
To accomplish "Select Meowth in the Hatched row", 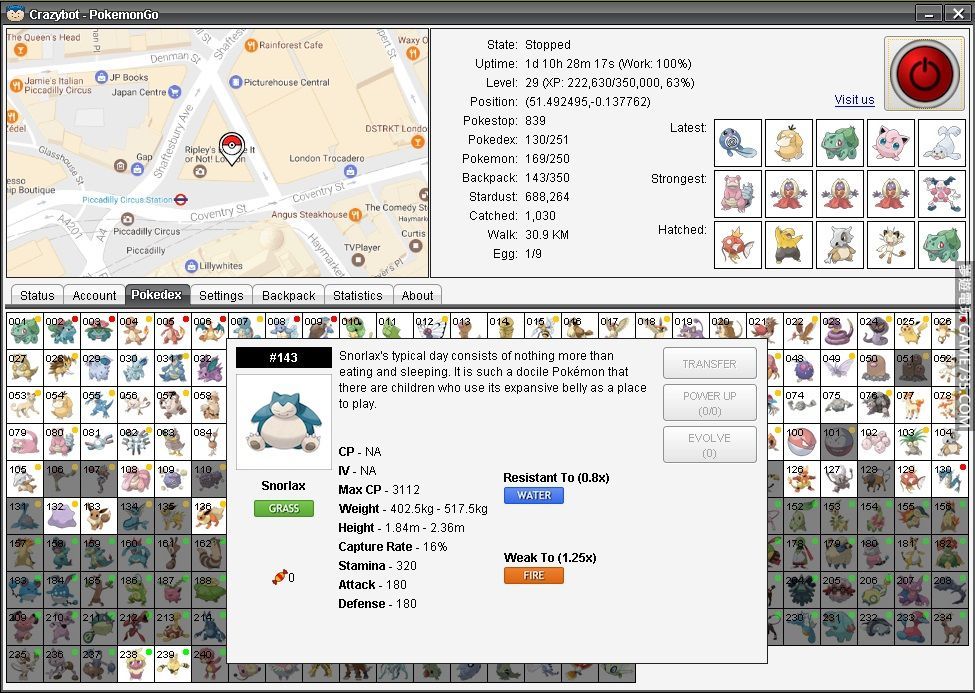I will tap(891, 245).
